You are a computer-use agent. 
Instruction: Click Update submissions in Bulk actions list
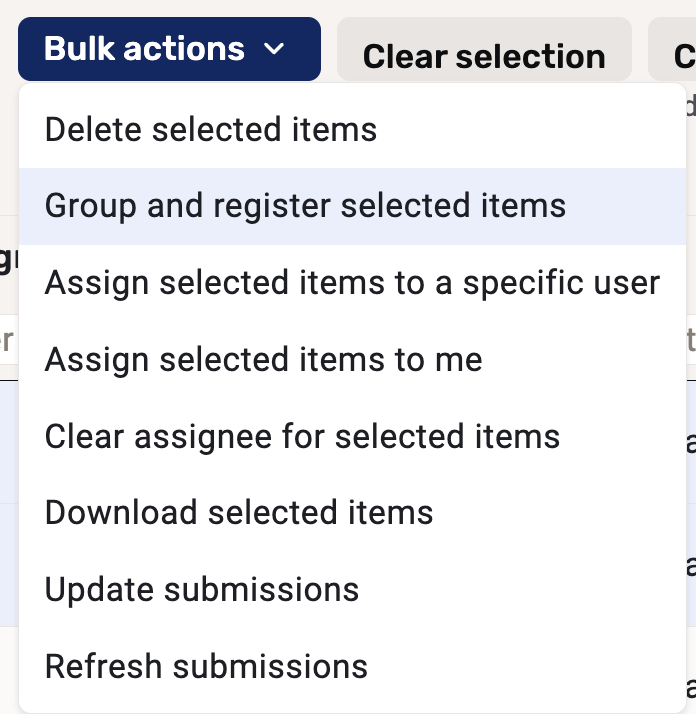point(202,589)
